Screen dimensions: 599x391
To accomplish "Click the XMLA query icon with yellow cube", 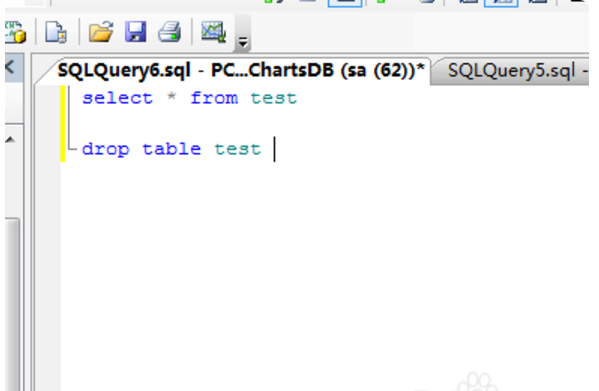I will (15, 32).
